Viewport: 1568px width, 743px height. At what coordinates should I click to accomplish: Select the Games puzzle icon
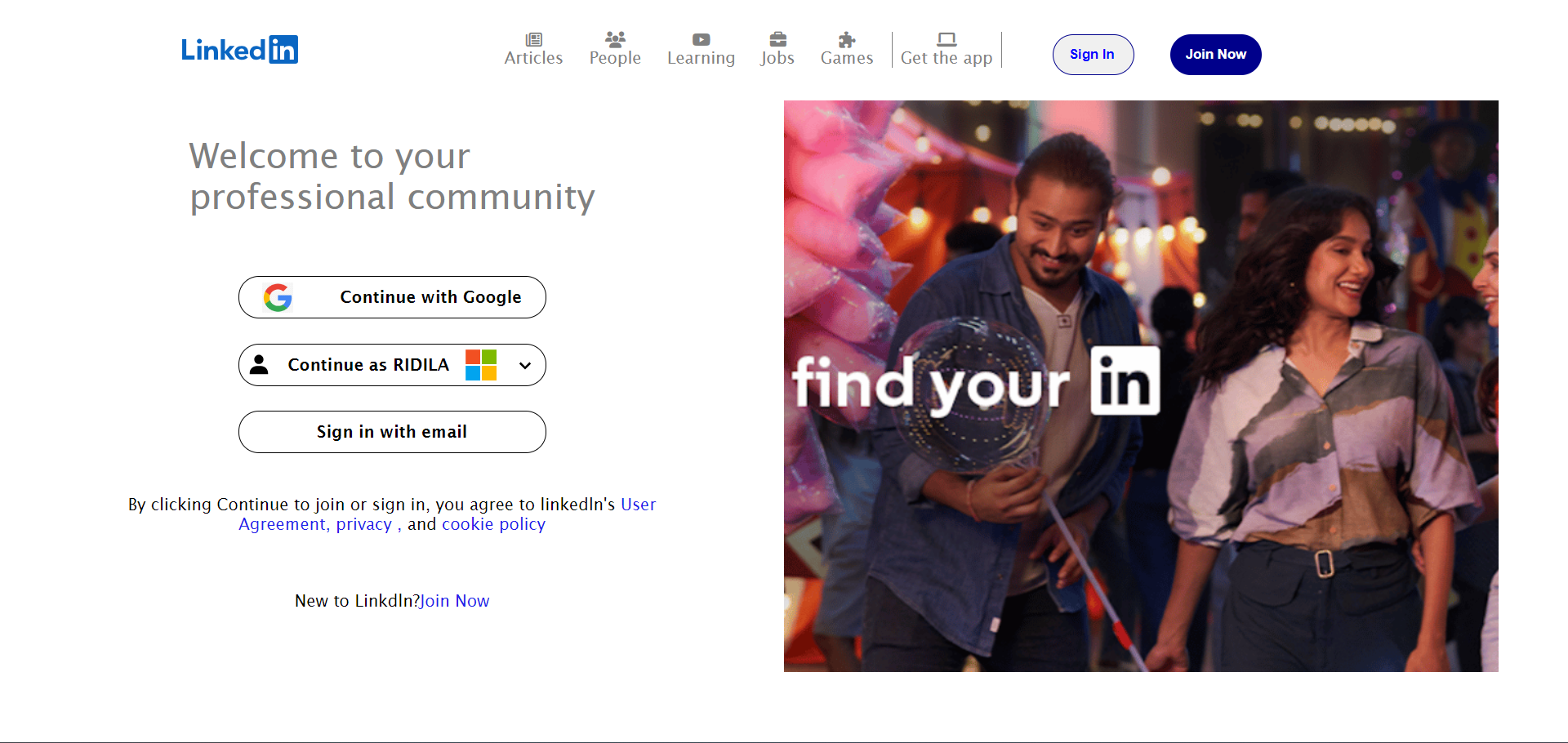coord(846,38)
